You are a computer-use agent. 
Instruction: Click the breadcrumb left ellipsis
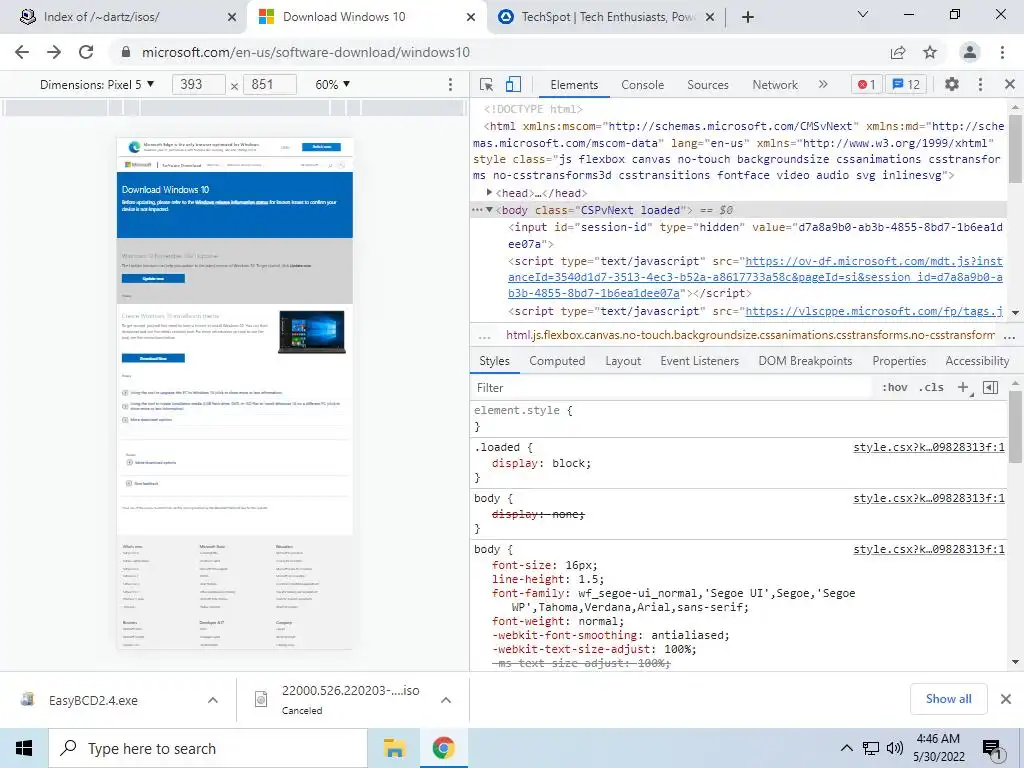click(x=484, y=337)
